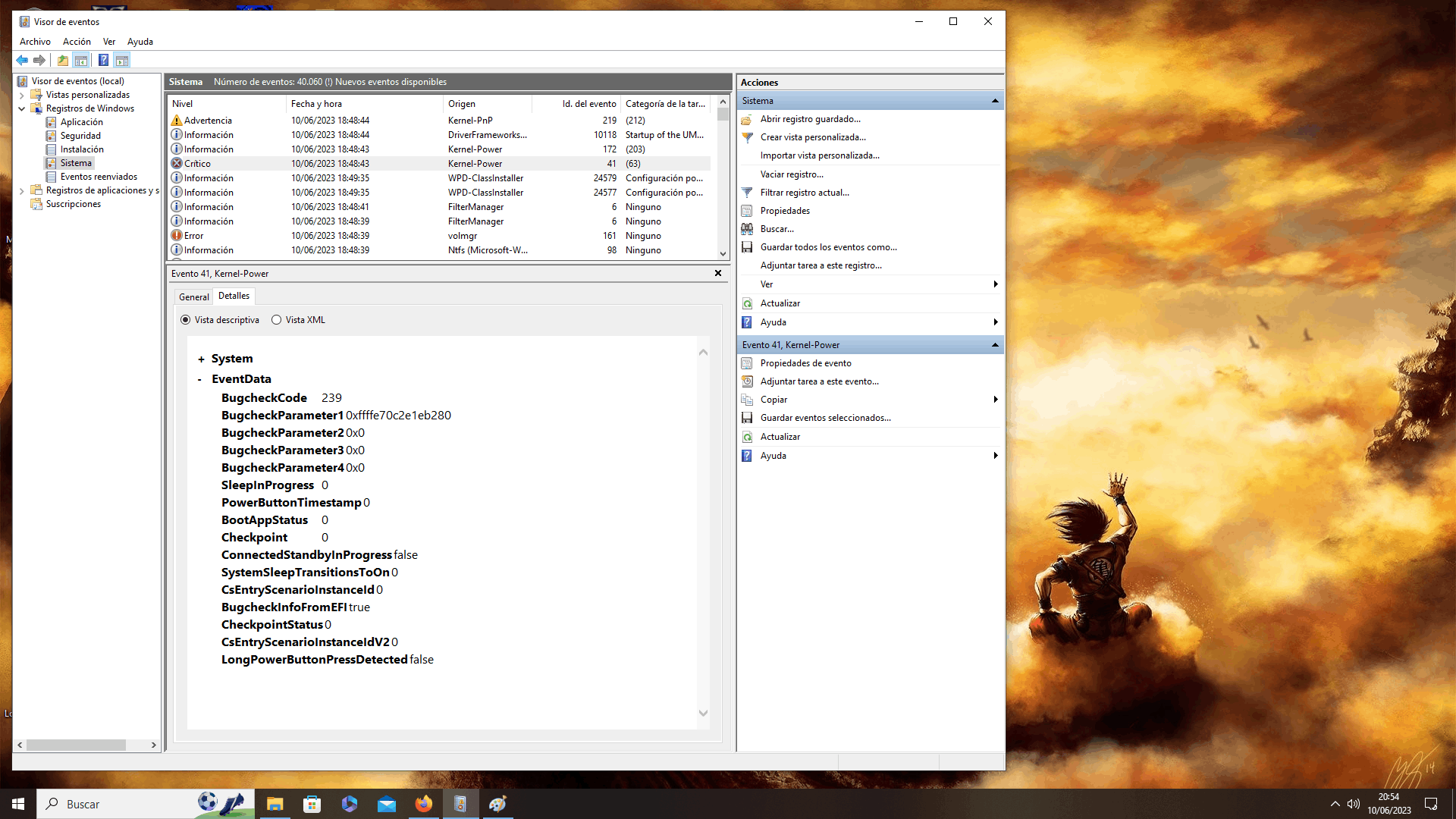Open Firefox from the taskbar
The image size is (1456, 819).
click(x=424, y=805)
